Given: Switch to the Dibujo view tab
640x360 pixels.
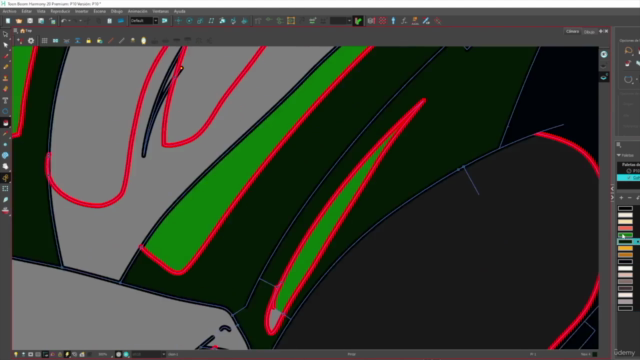Looking at the screenshot, I should pyautogui.click(x=589, y=32).
